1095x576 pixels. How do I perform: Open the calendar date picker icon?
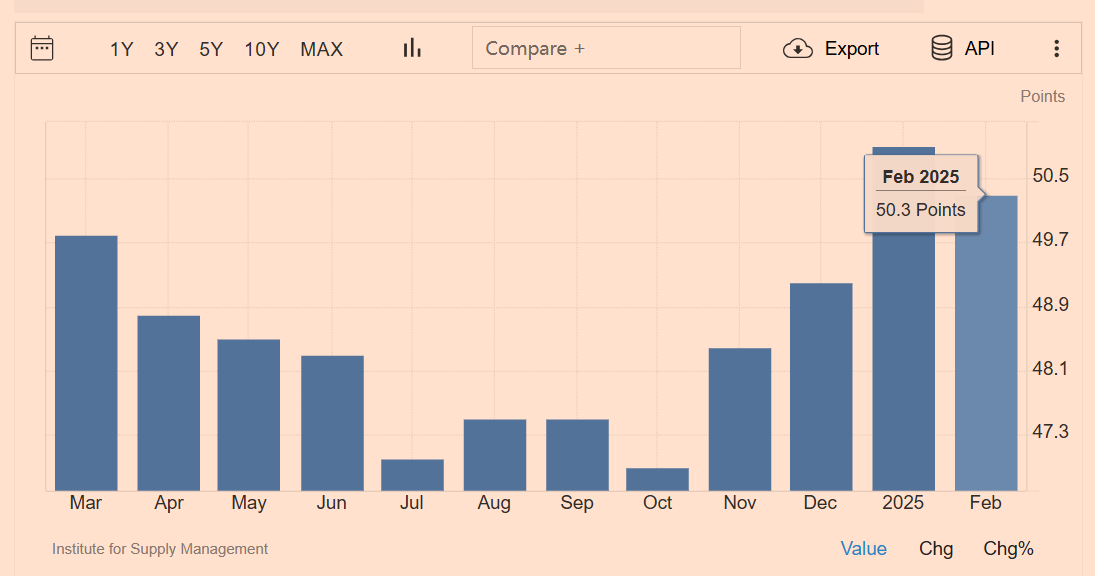coord(42,48)
